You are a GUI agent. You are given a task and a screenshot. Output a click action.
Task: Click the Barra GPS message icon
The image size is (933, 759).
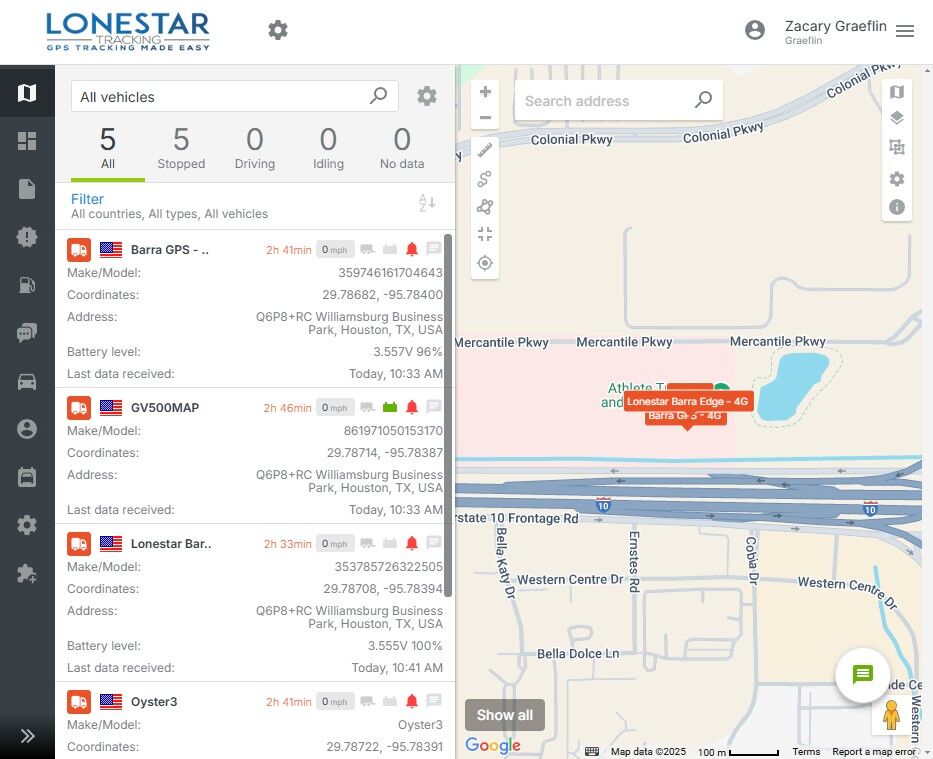(434, 248)
